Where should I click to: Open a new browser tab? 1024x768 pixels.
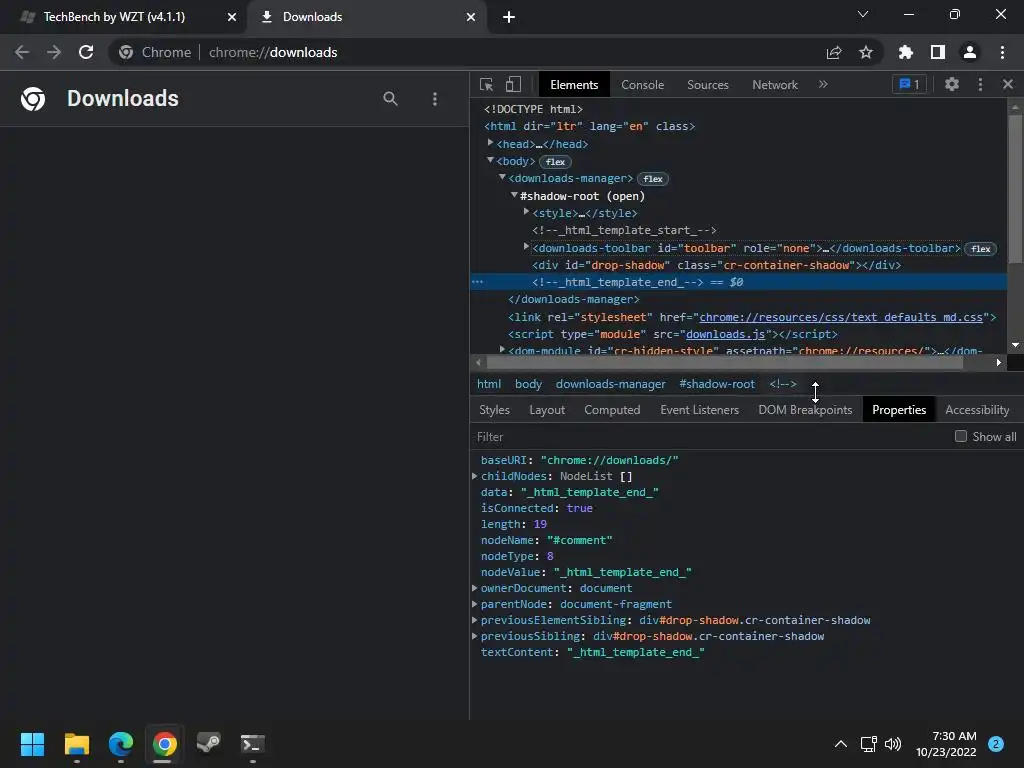509,17
